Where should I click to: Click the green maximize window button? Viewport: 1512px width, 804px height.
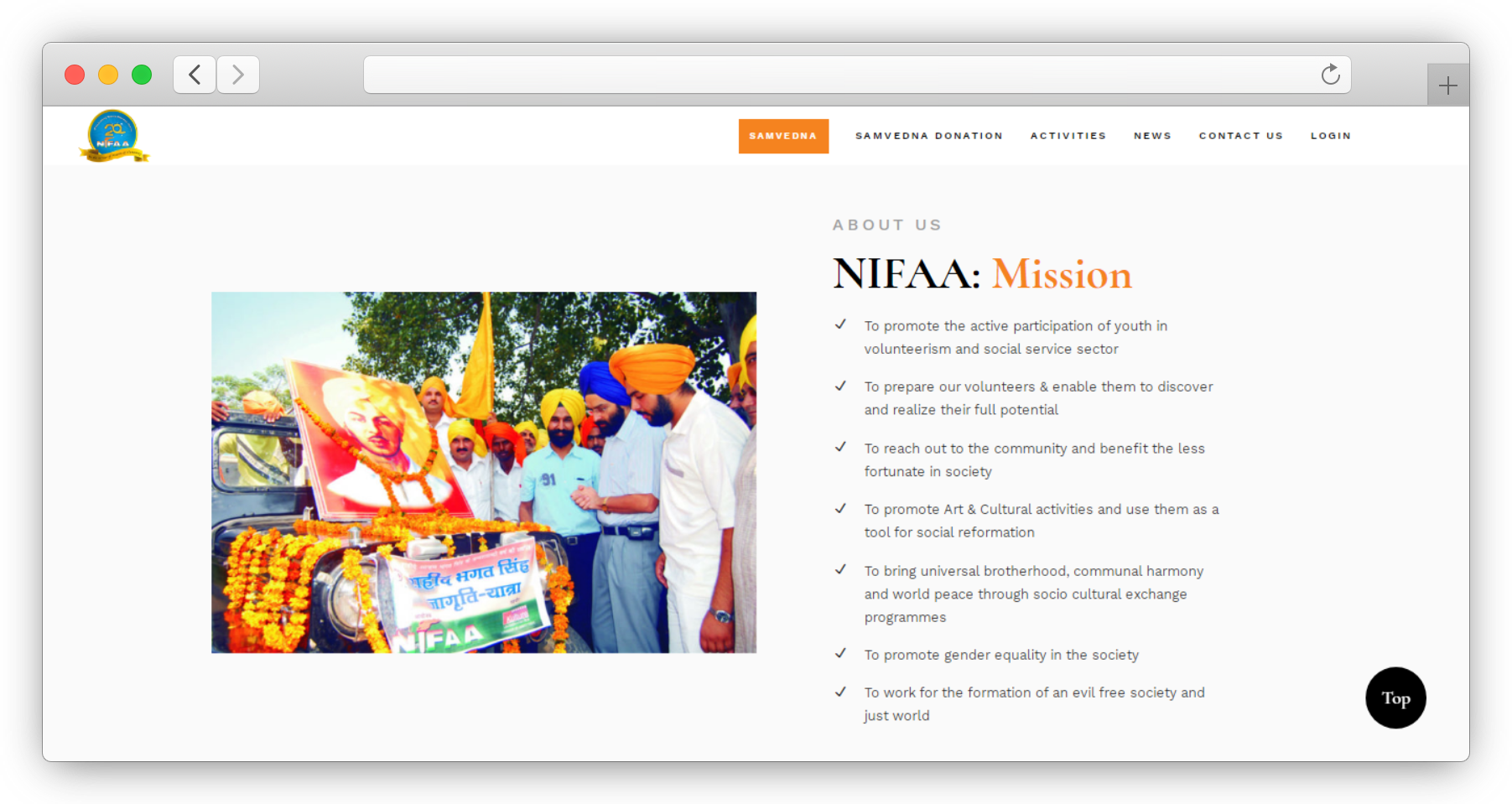142,75
